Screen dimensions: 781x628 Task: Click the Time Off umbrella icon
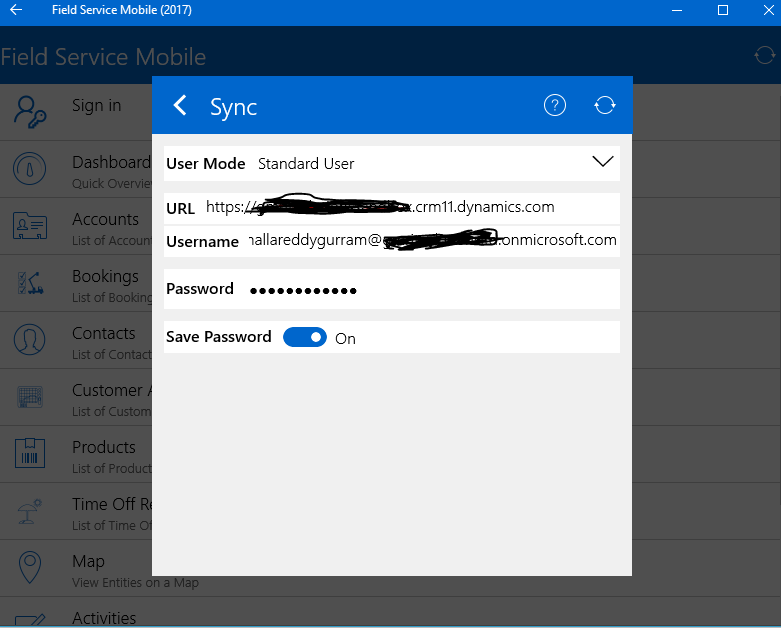click(30, 511)
